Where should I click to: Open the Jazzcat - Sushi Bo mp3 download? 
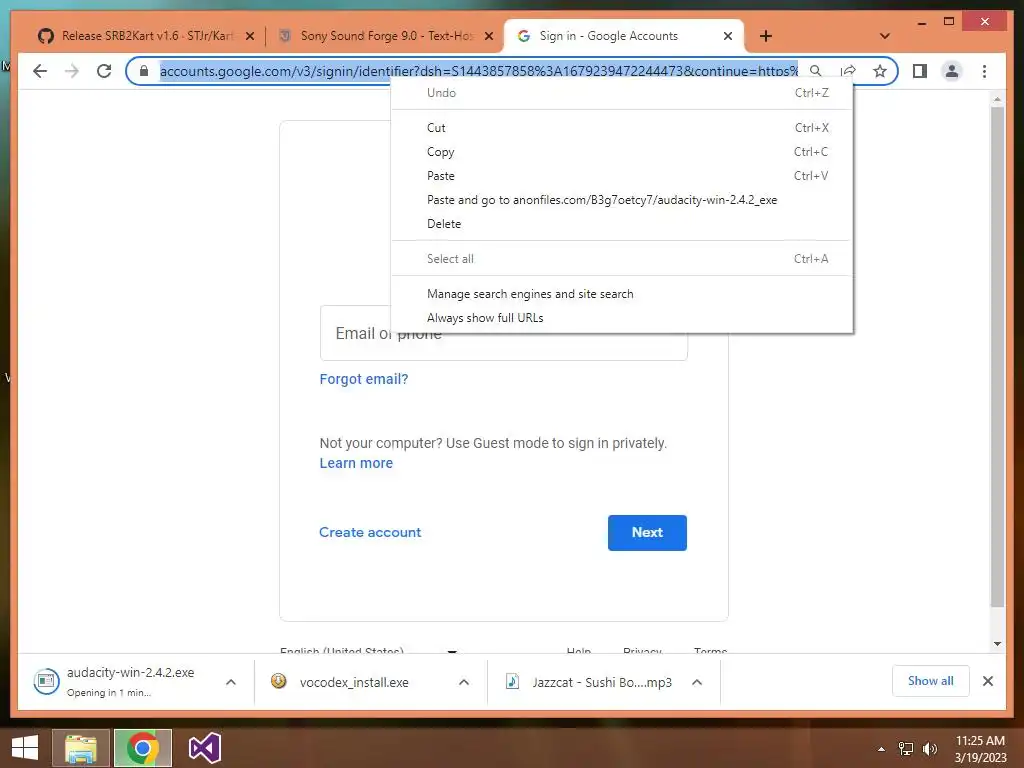[x=591, y=682]
